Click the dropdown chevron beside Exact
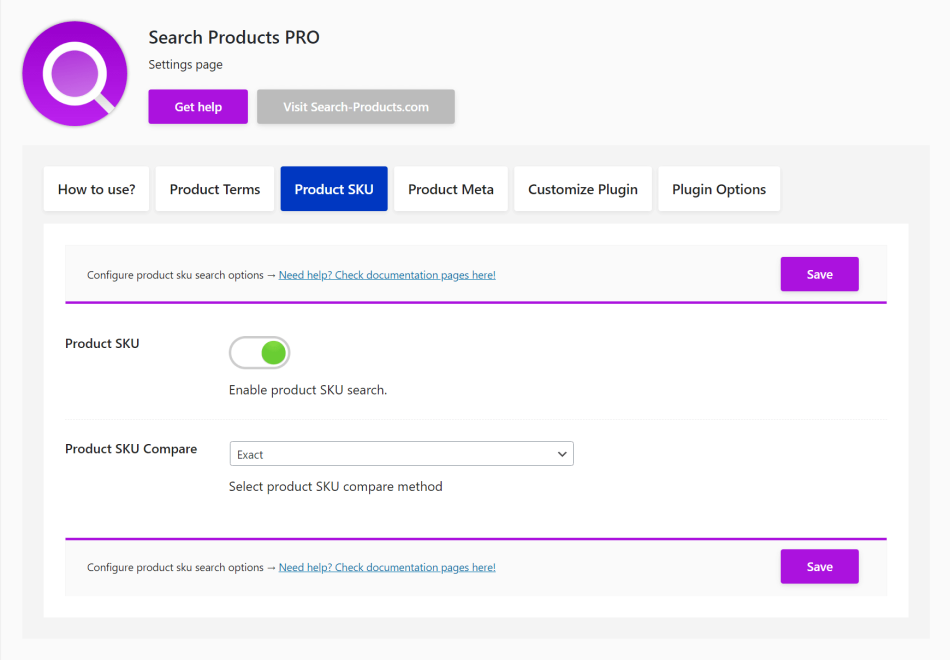The width and height of the screenshot is (950, 660). pyautogui.click(x=562, y=454)
